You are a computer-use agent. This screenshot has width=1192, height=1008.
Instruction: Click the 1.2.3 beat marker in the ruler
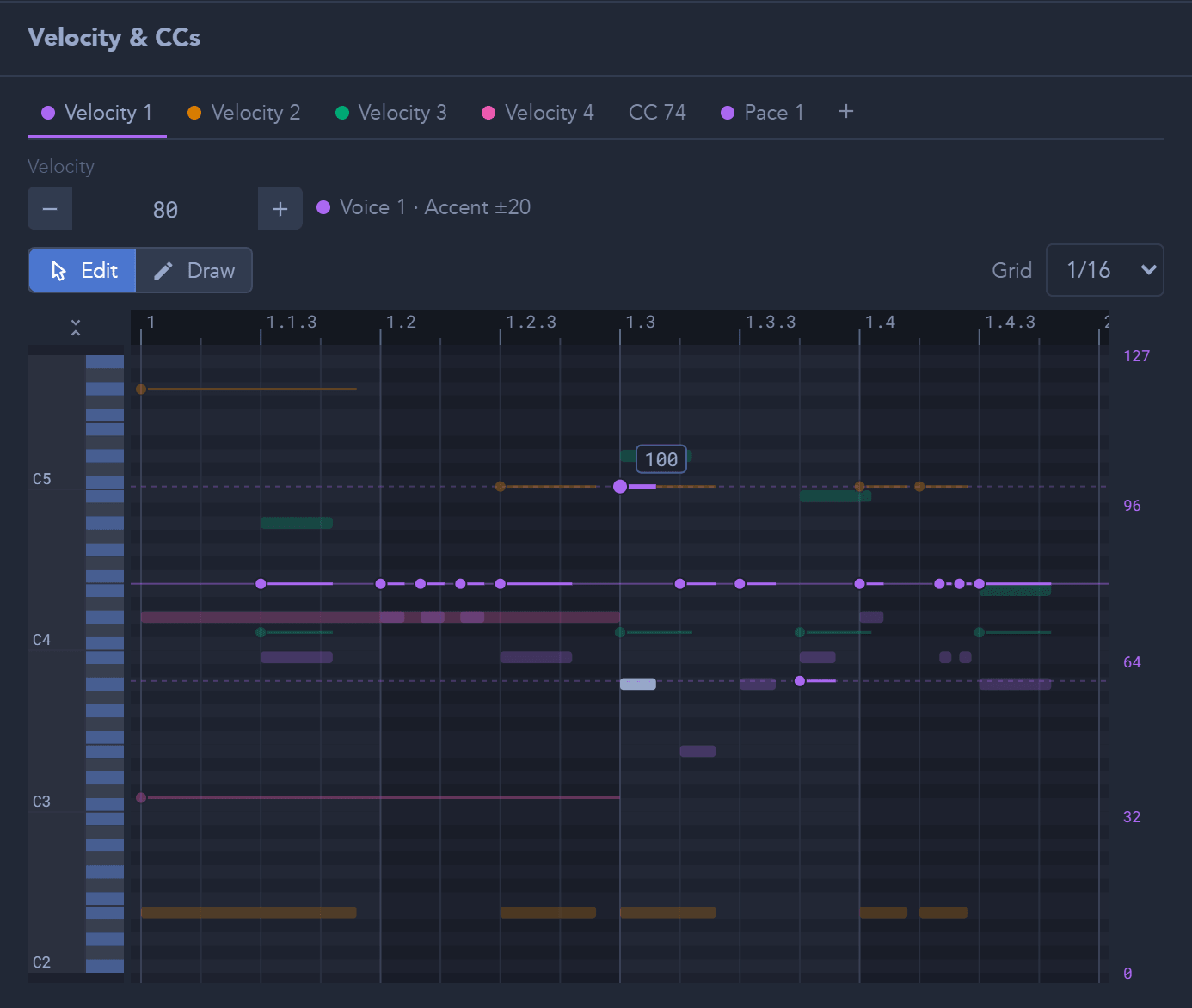click(x=531, y=322)
